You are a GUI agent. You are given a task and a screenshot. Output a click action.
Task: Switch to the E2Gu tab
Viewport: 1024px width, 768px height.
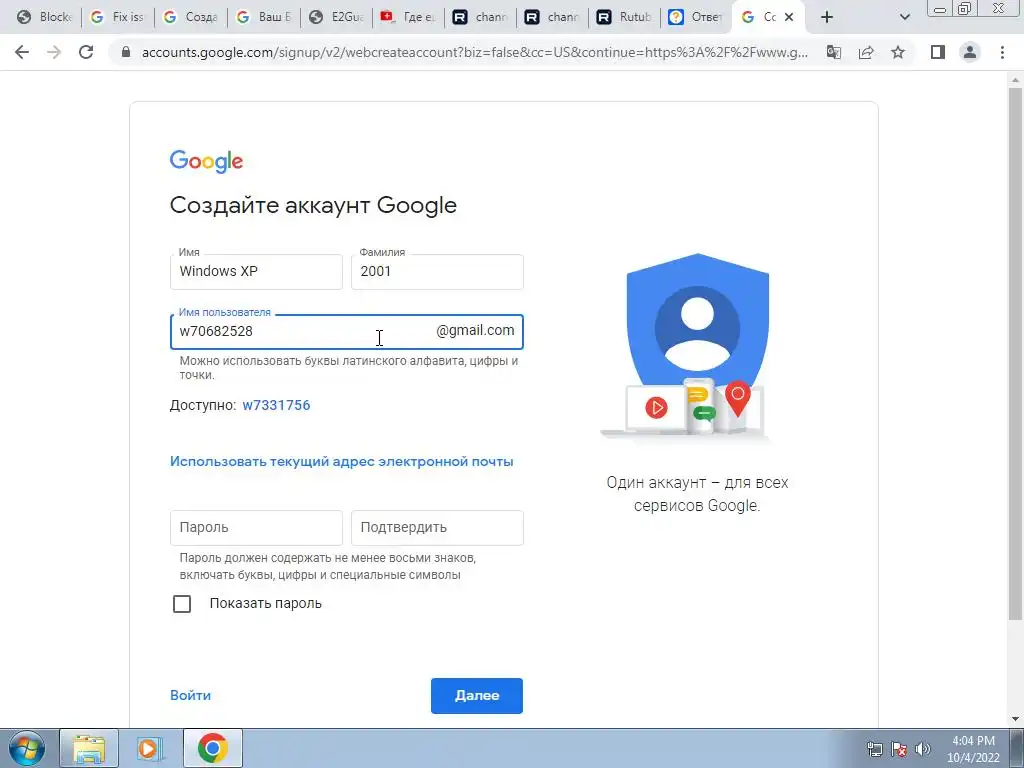336,17
